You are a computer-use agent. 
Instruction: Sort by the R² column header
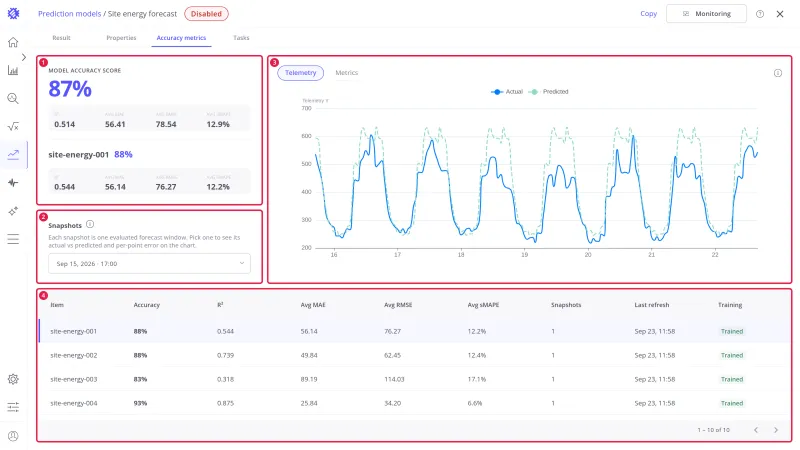(220, 305)
